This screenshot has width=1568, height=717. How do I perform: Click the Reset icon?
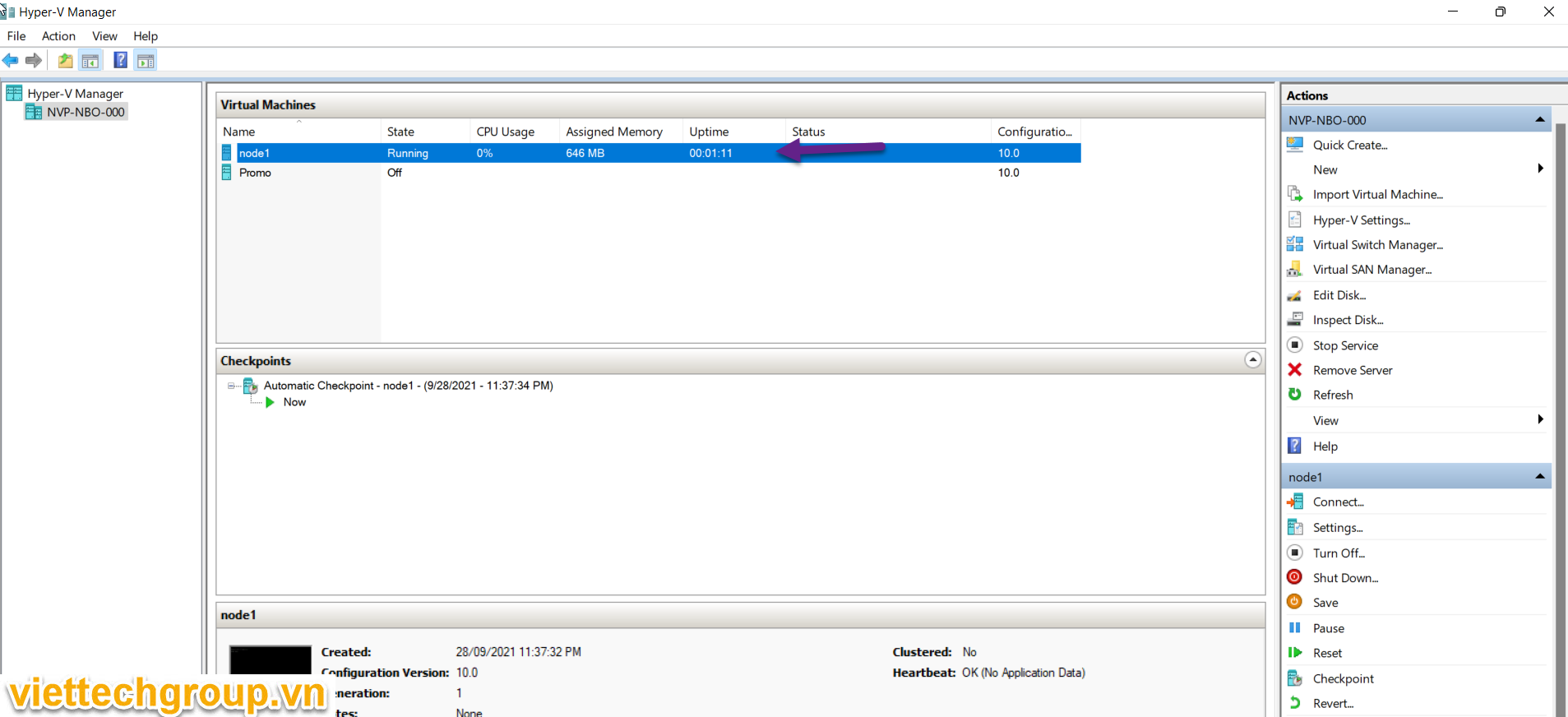pos(1295,653)
